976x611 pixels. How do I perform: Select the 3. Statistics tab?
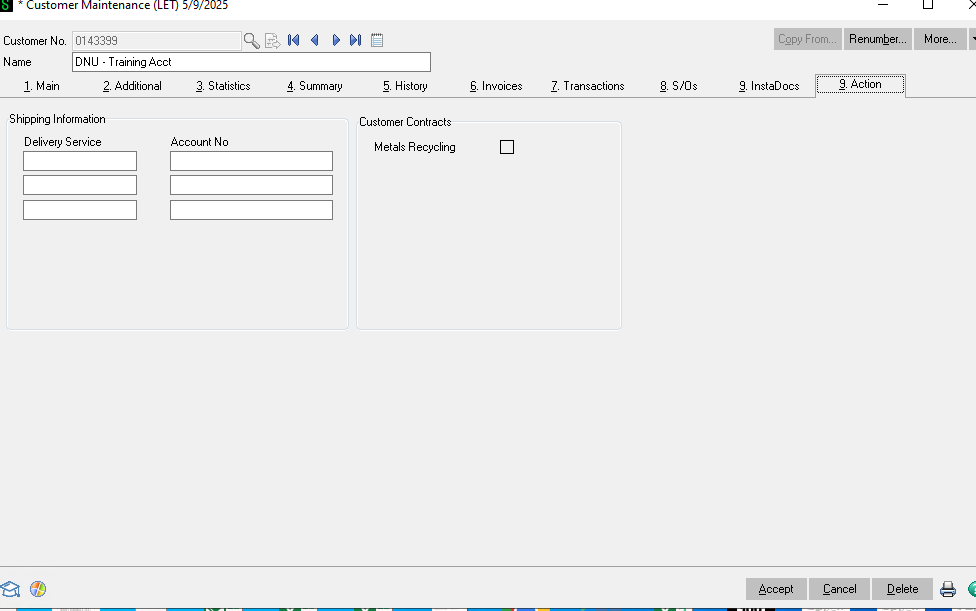coord(223,86)
